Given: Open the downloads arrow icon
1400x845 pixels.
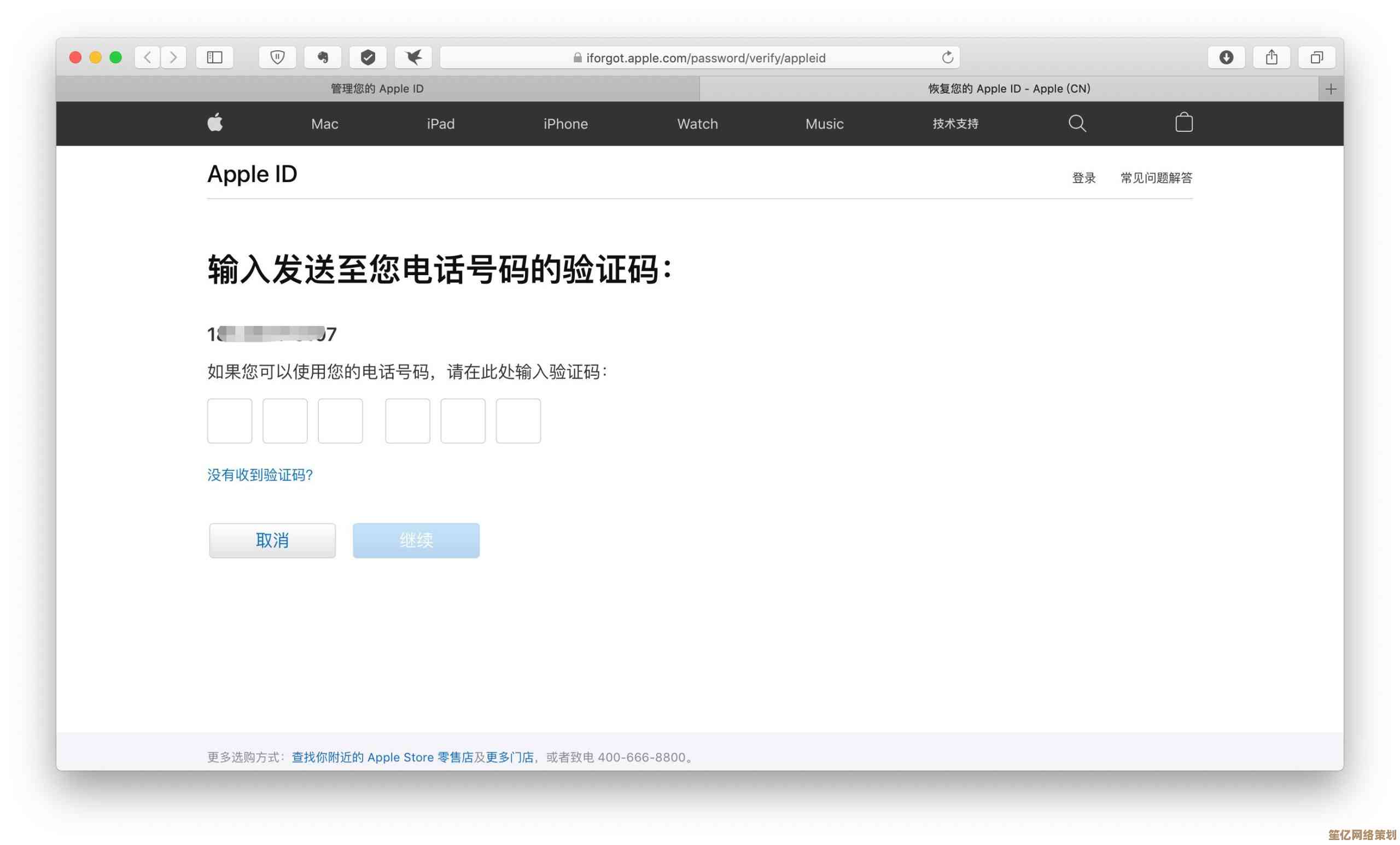Looking at the screenshot, I should coord(1226,57).
